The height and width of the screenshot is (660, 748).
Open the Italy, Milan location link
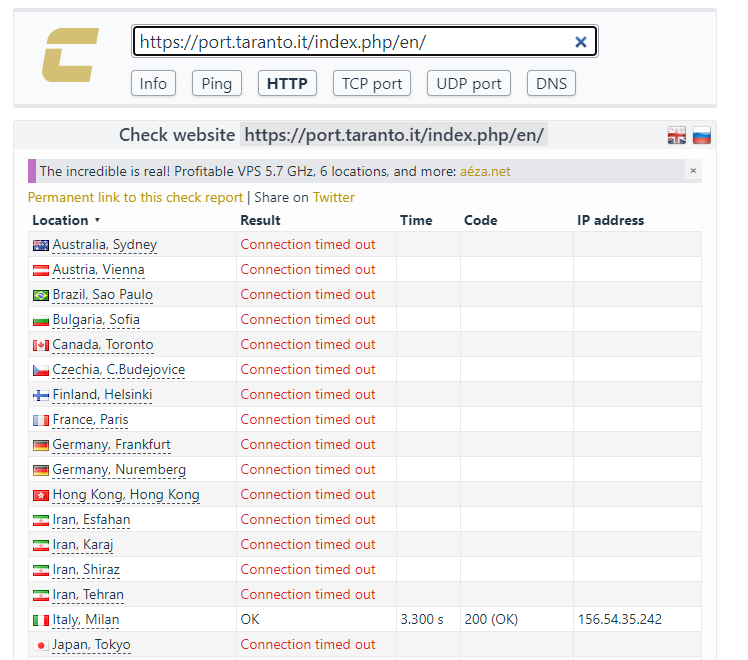[x=85, y=620]
